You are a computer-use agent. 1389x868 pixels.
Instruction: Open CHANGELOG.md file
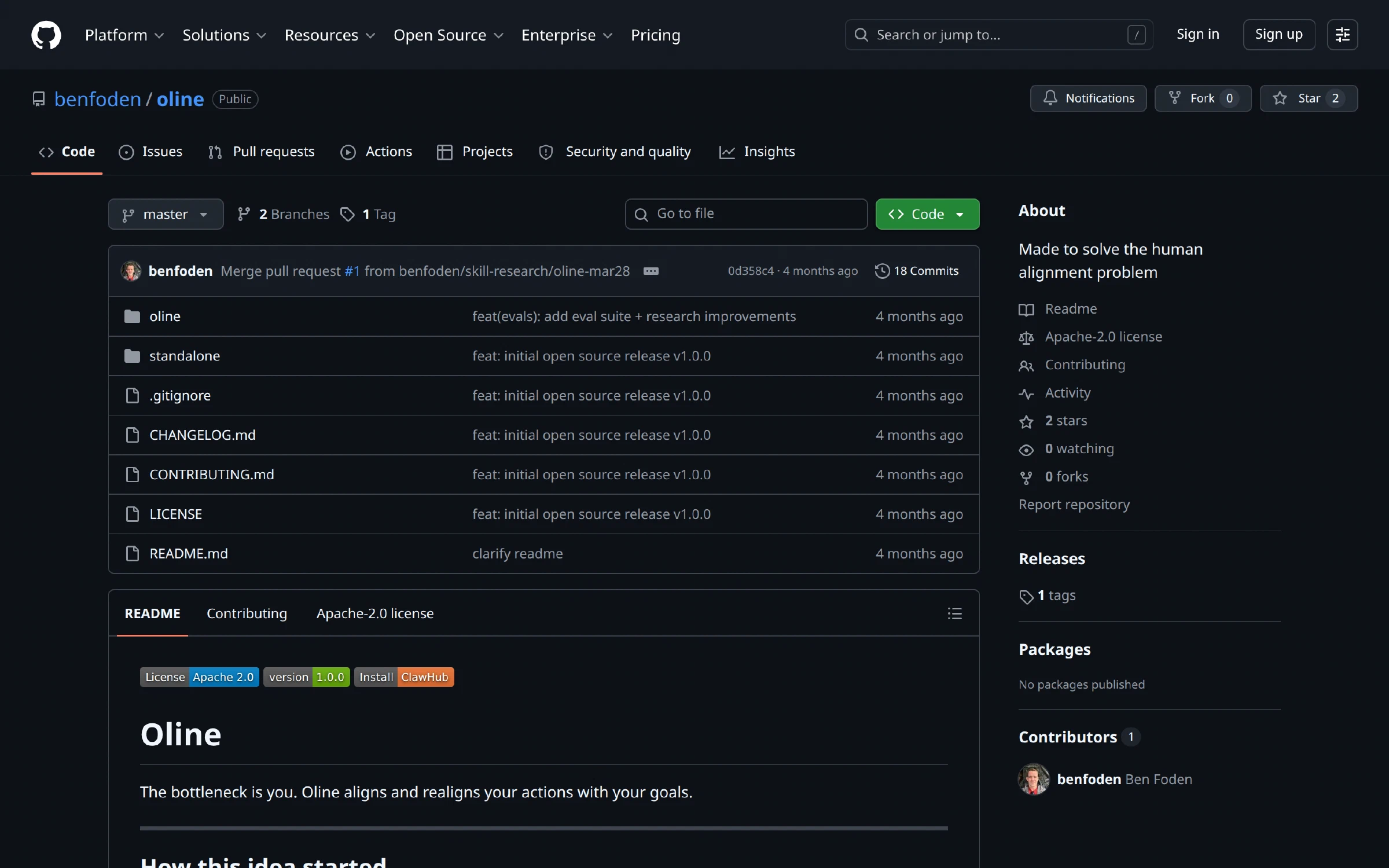coord(203,435)
